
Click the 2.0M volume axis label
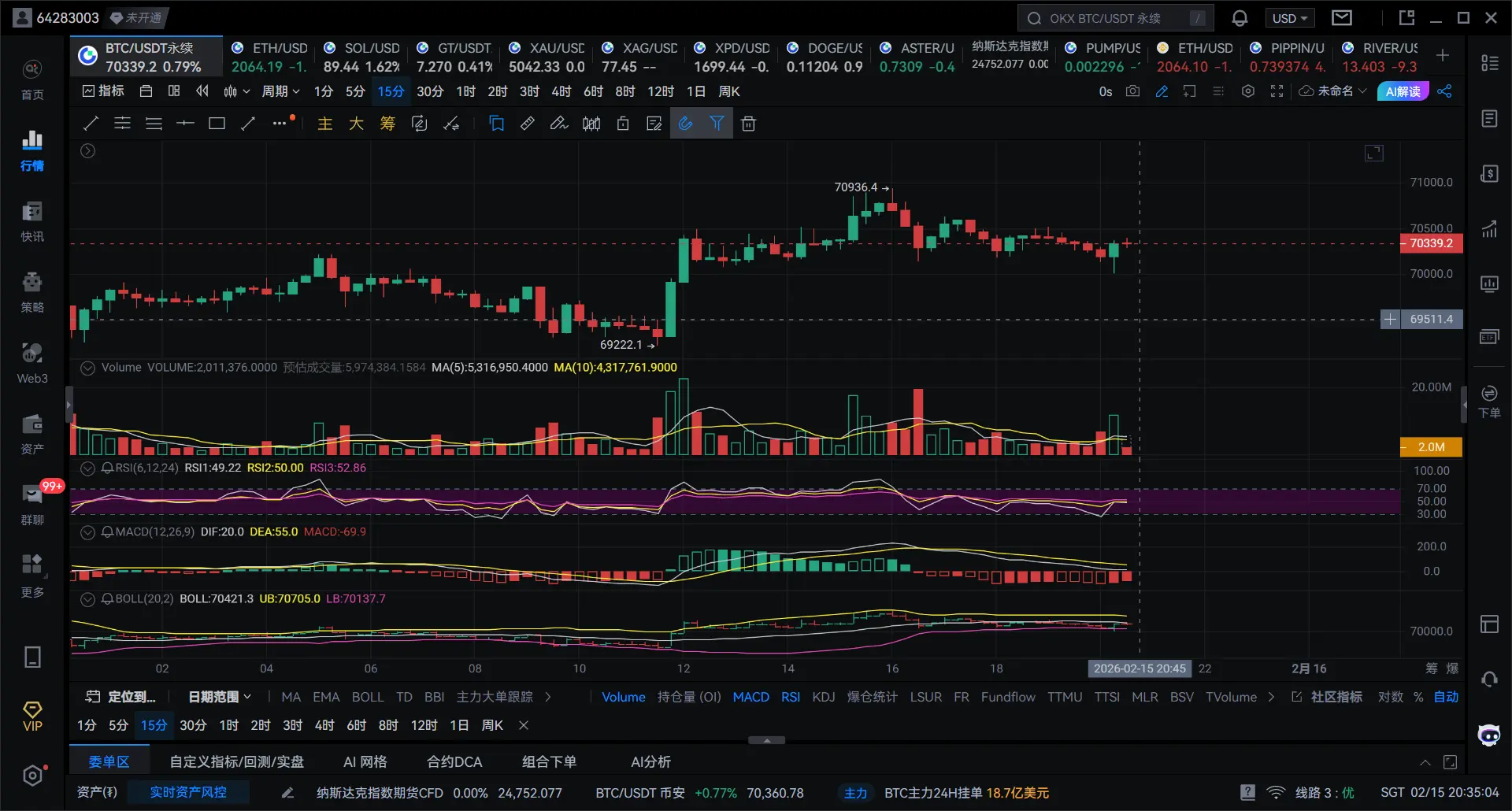(x=1432, y=447)
